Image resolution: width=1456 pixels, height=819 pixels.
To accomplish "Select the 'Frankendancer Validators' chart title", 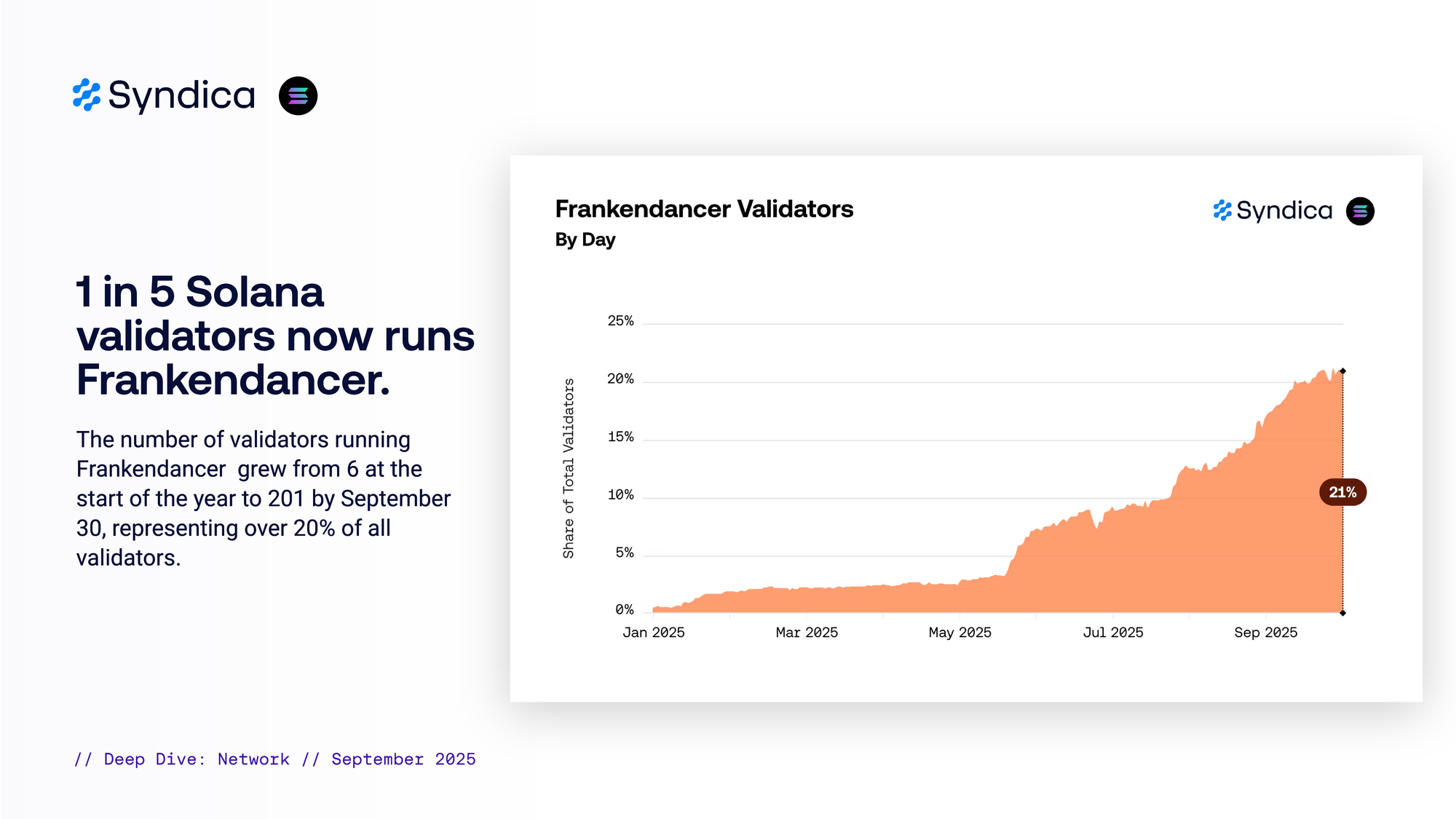I will tap(704, 209).
